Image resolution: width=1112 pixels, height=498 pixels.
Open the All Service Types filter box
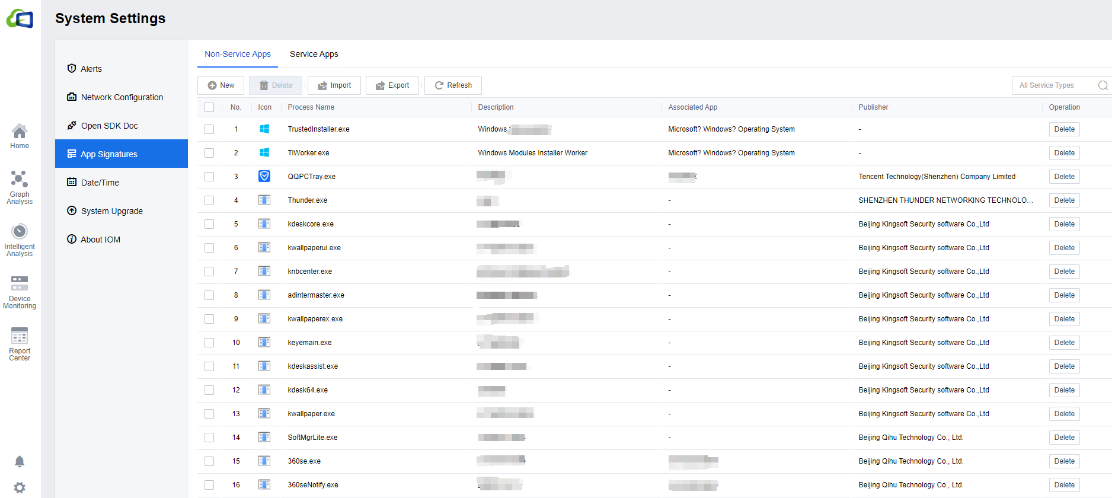tap(1059, 86)
